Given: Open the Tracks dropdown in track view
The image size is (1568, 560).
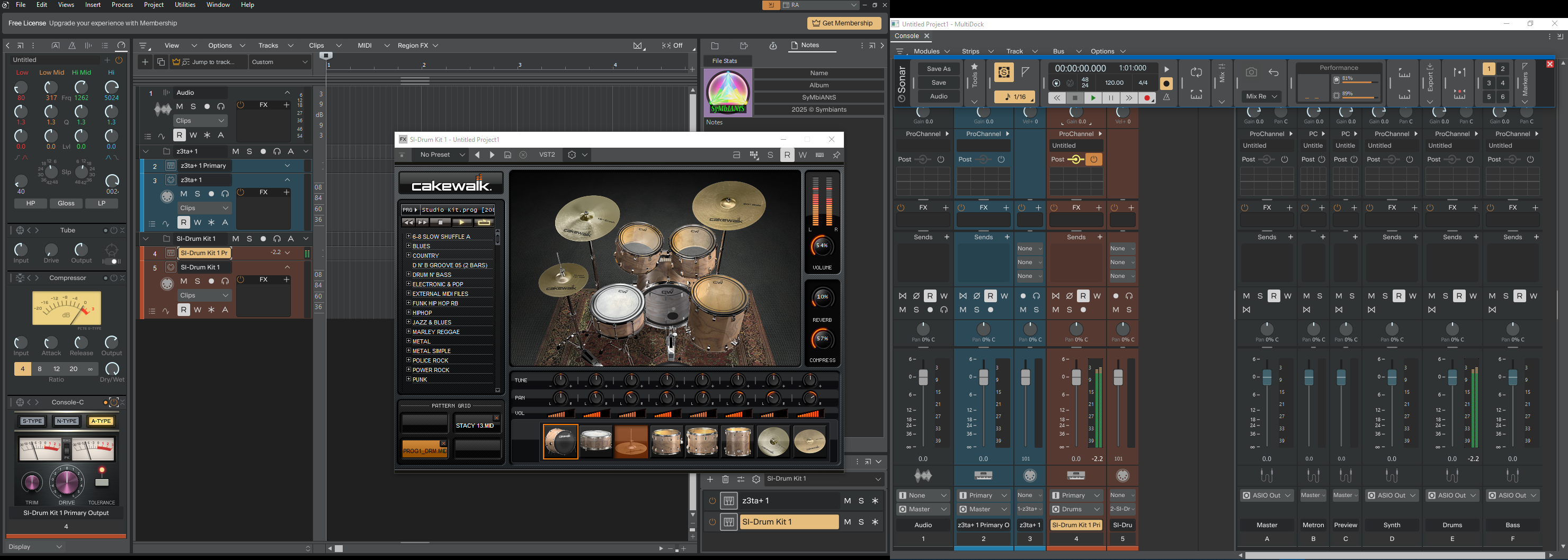Looking at the screenshot, I should point(275,46).
